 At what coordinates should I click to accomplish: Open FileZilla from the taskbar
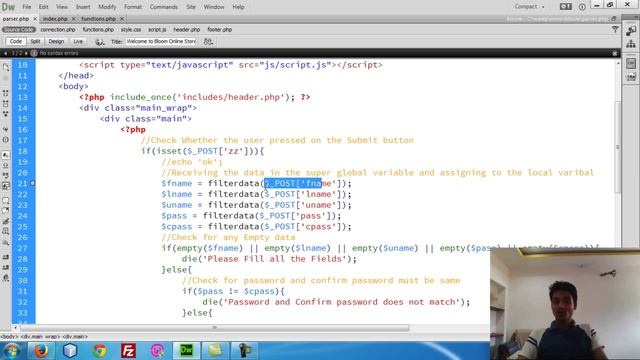click(x=128, y=351)
